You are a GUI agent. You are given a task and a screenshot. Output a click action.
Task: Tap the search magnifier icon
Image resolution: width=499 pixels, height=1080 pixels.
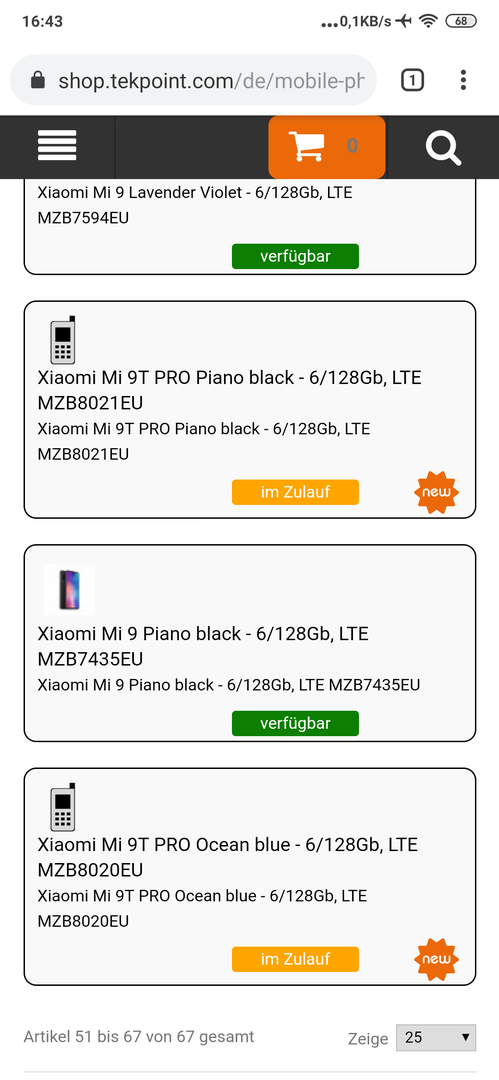(443, 147)
